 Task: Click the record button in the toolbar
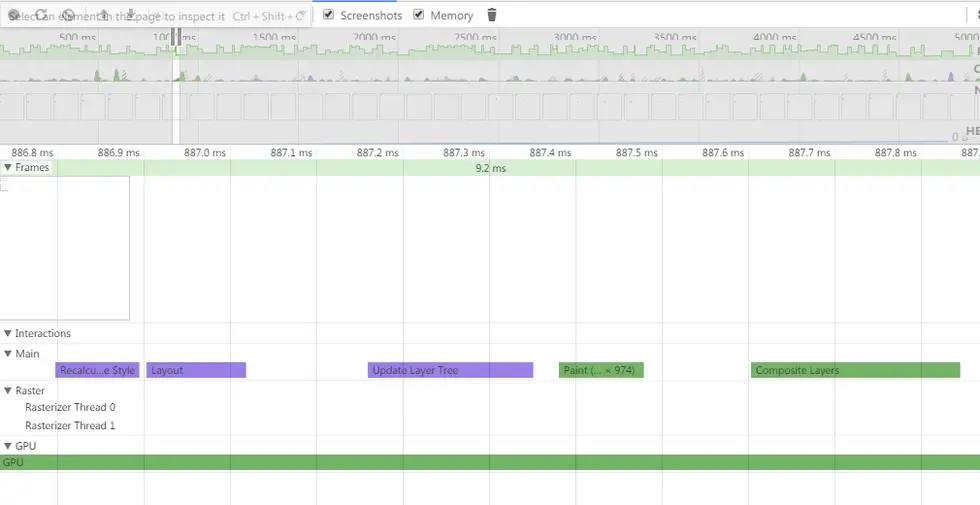[14, 15]
